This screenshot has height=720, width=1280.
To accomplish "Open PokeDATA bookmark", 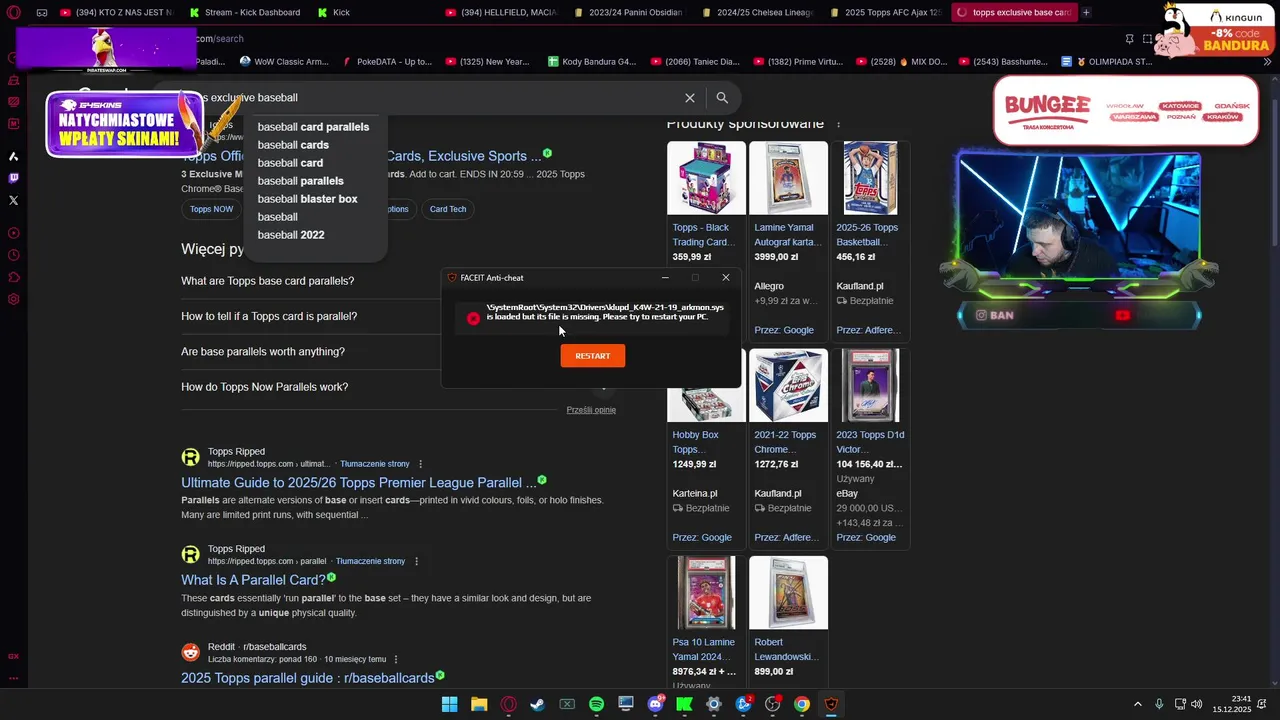I will pos(386,62).
